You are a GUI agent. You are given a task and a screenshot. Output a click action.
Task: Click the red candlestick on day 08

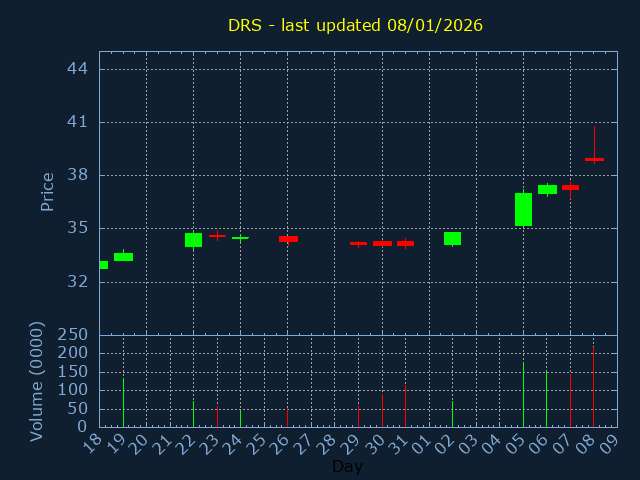pyautogui.click(x=594, y=159)
